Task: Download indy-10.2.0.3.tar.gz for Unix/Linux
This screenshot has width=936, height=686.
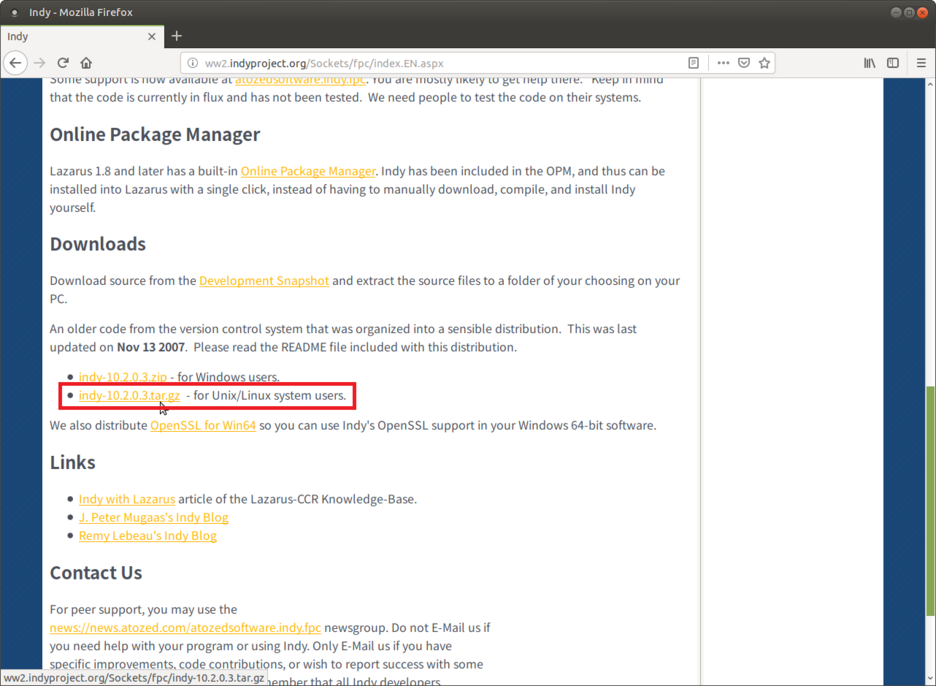Action: [x=129, y=395]
